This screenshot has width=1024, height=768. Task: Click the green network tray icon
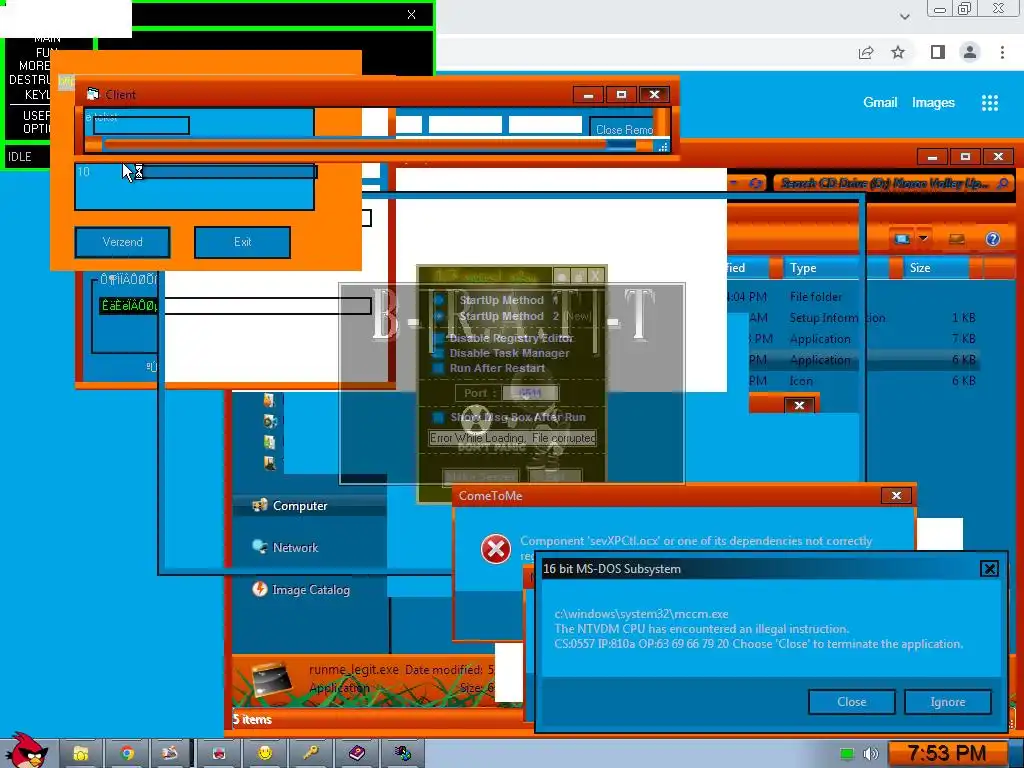(x=846, y=754)
